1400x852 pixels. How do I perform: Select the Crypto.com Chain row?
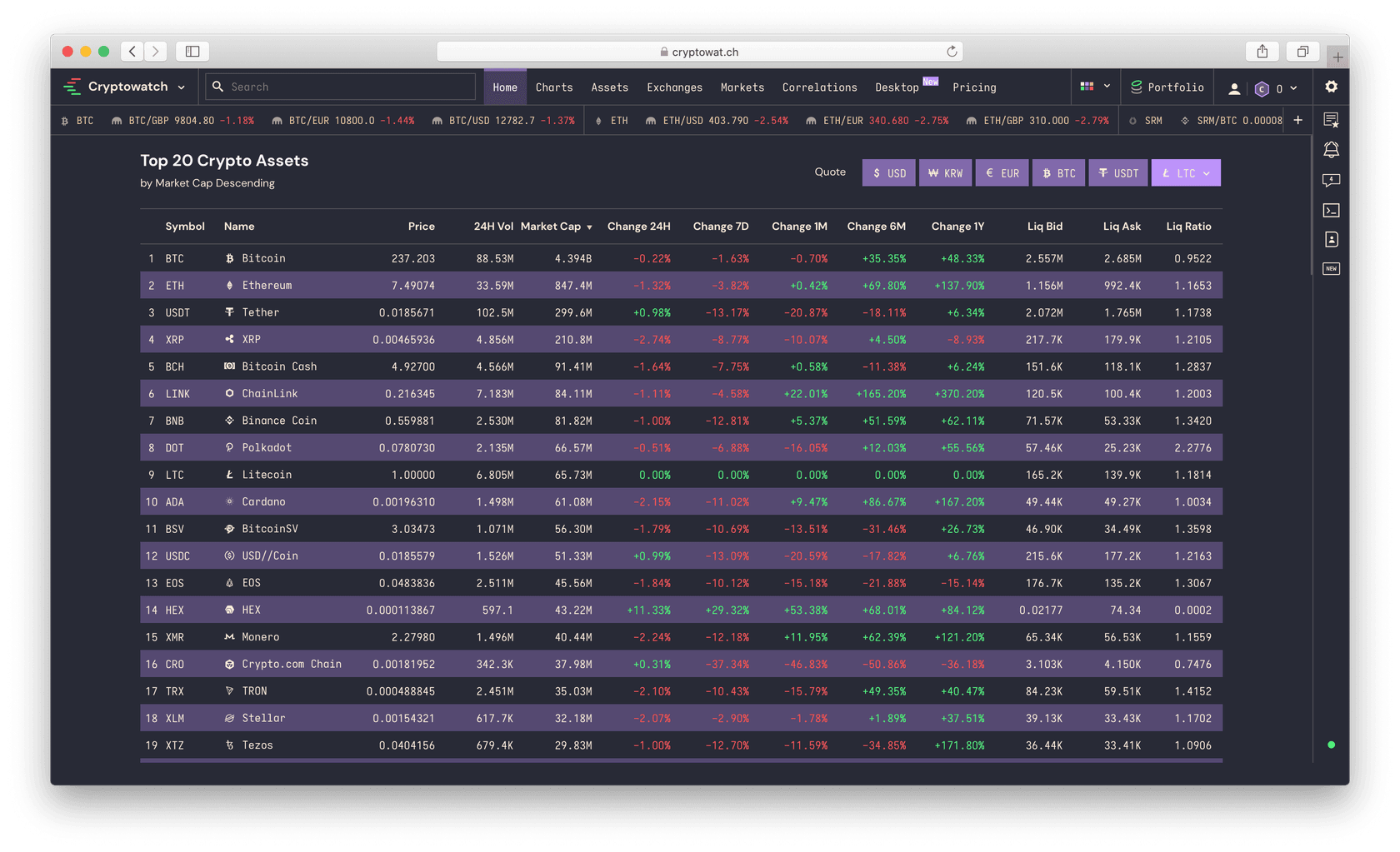click(681, 664)
